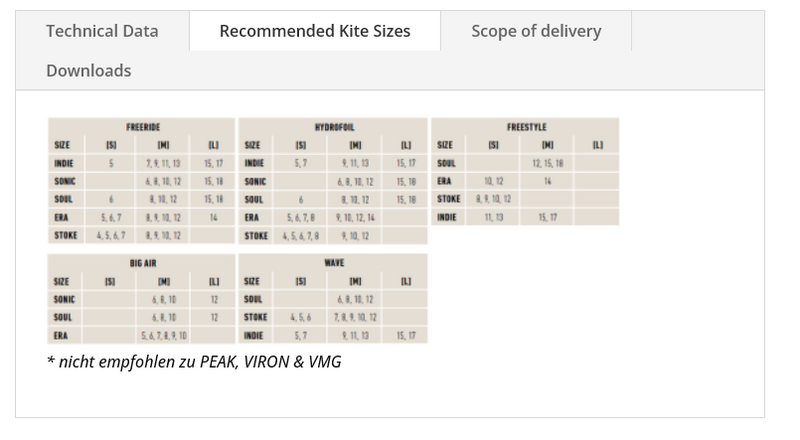Click the BIG AIR table heading
Screen dimensions: 800x440
pos(141,262)
